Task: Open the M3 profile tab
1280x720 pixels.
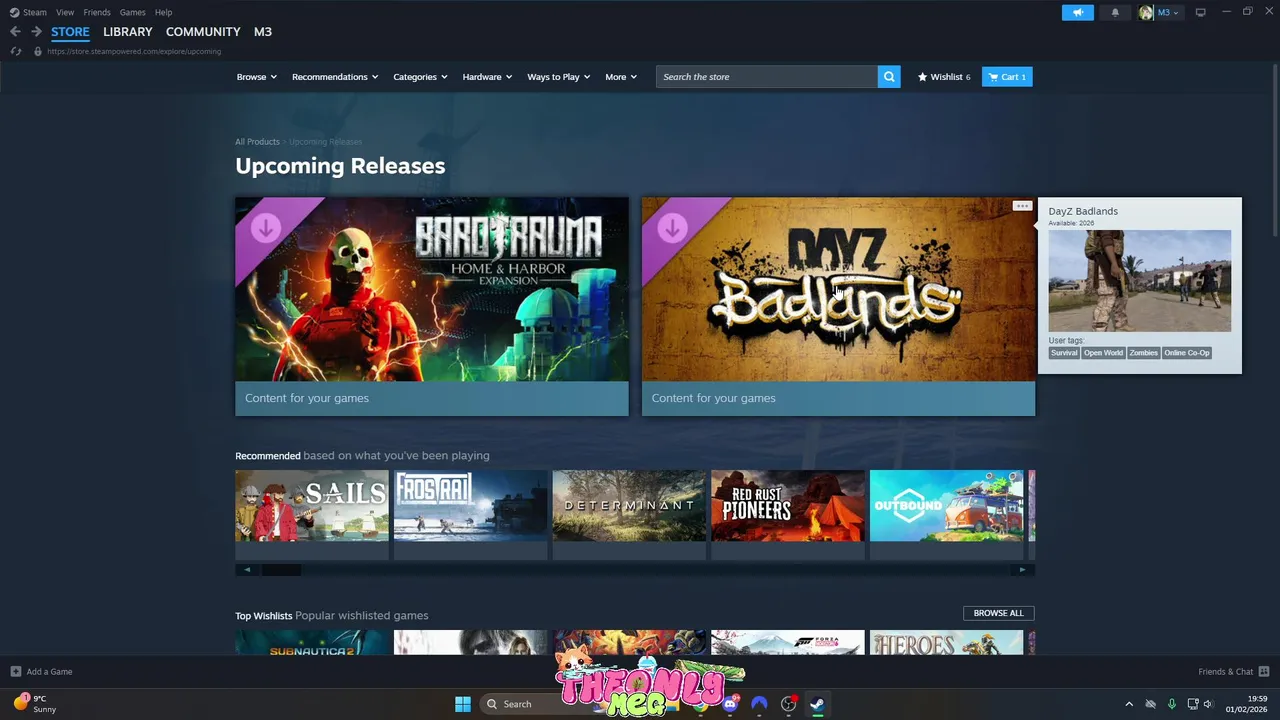Action: [x=263, y=32]
